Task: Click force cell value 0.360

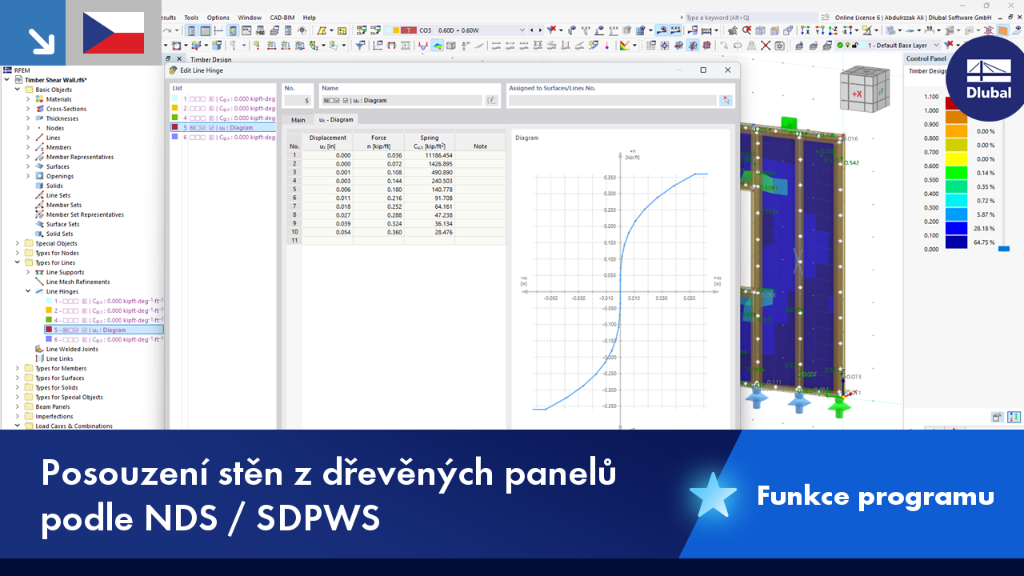Action: [378, 232]
